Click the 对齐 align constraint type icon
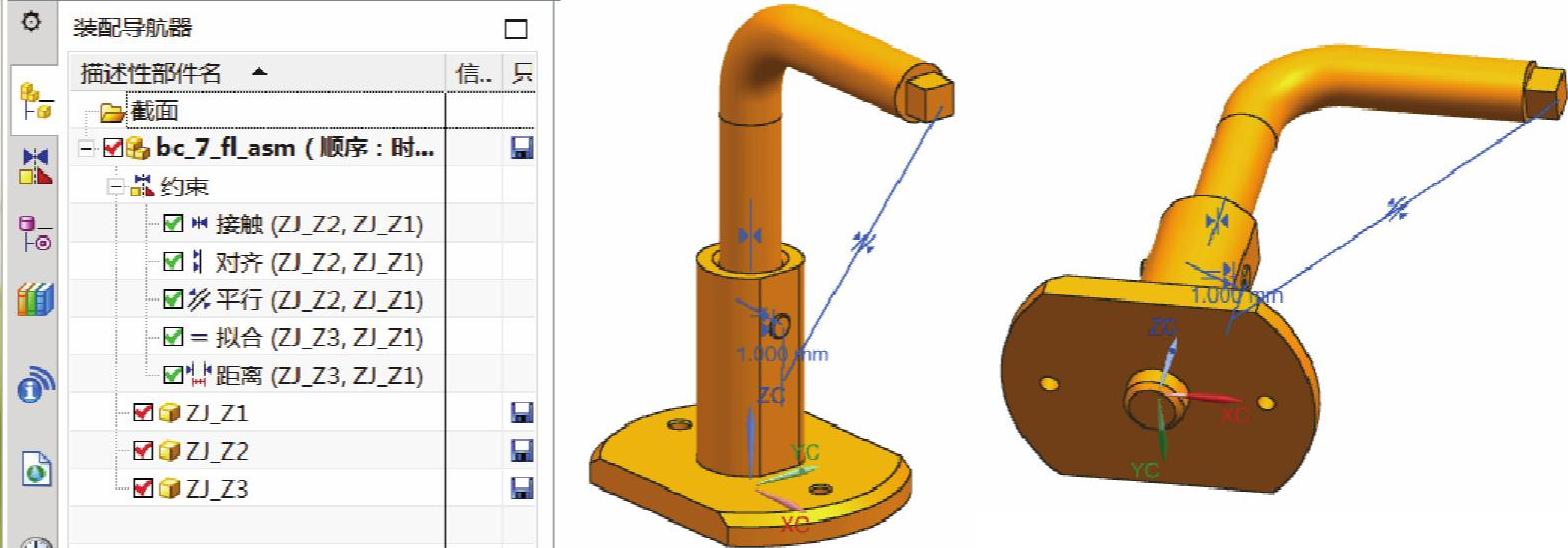 coord(198,262)
